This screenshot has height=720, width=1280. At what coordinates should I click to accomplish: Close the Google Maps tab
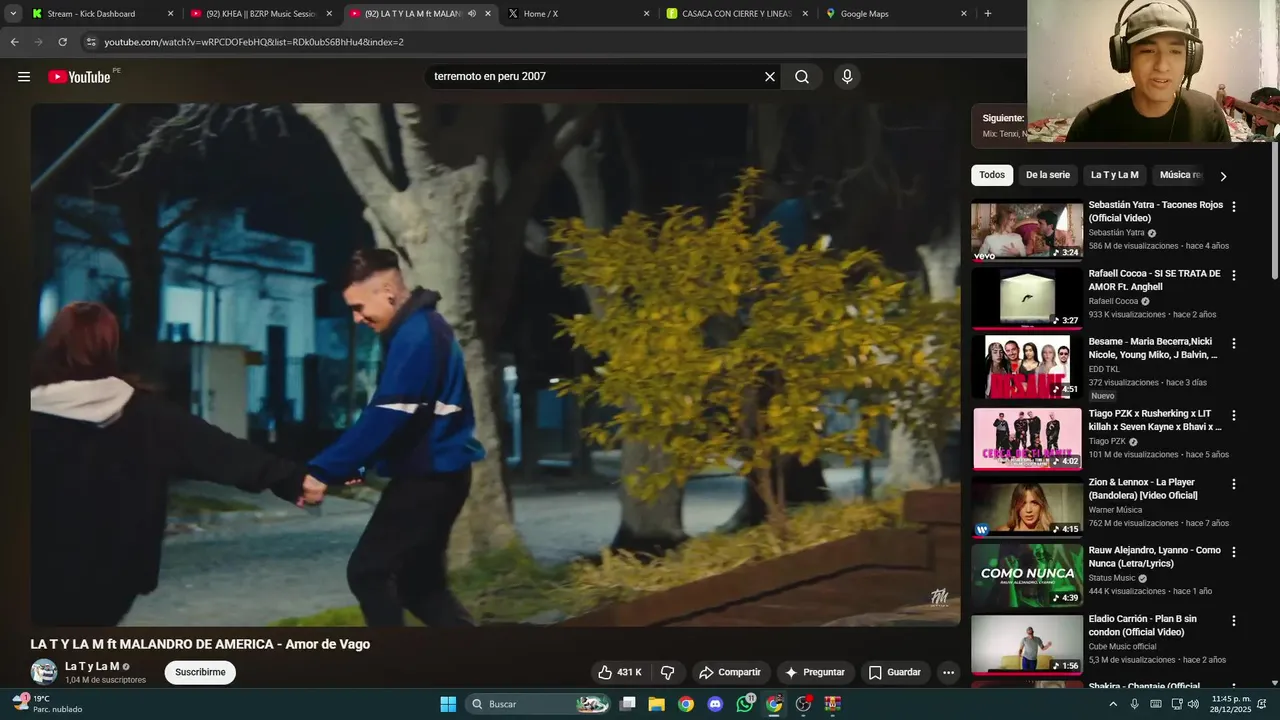(964, 14)
